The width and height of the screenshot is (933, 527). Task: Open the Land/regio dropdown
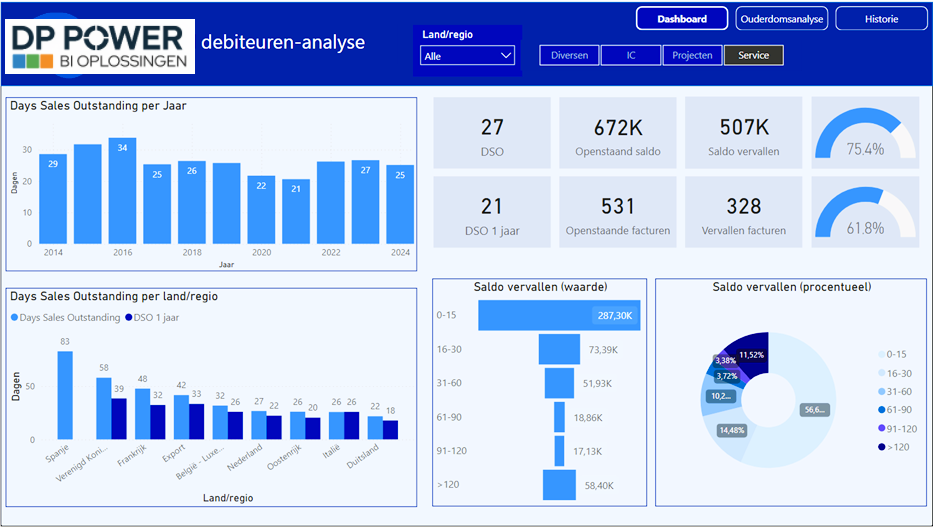click(468, 56)
